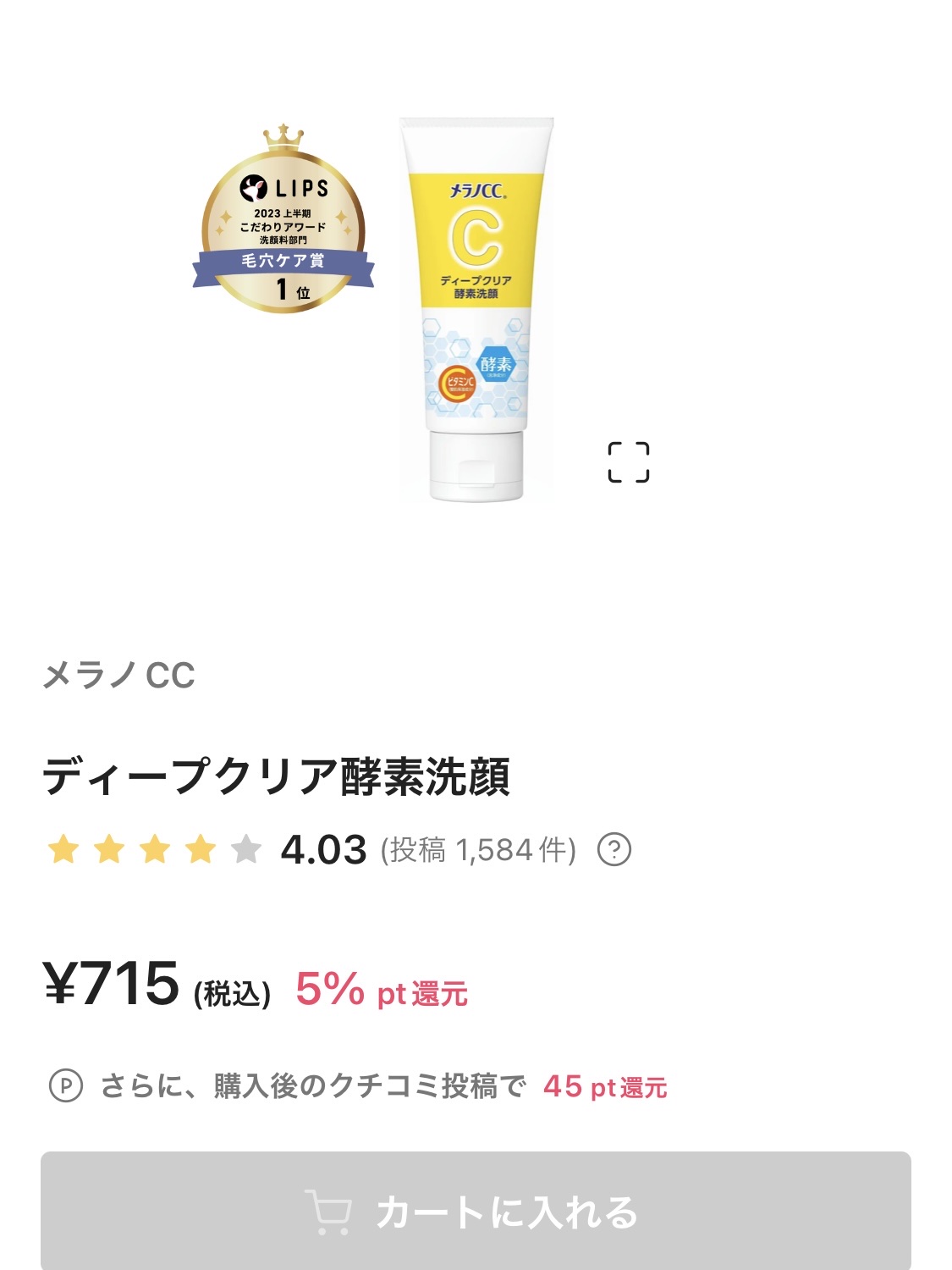Tap the third yellow rating star

[155, 849]
